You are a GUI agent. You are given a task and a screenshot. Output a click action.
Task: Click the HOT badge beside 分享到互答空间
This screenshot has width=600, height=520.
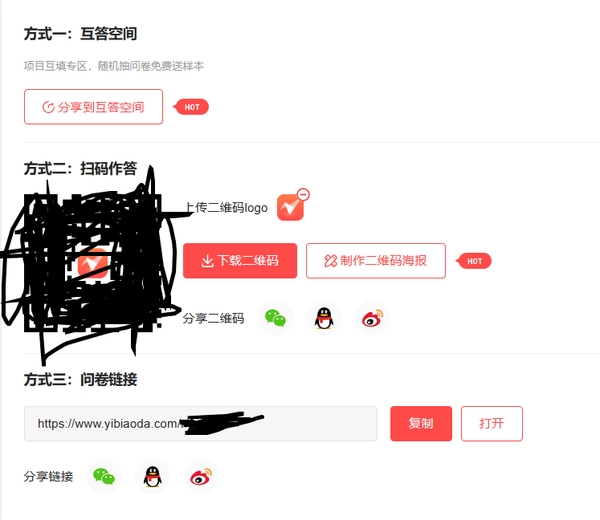(191, 107)
